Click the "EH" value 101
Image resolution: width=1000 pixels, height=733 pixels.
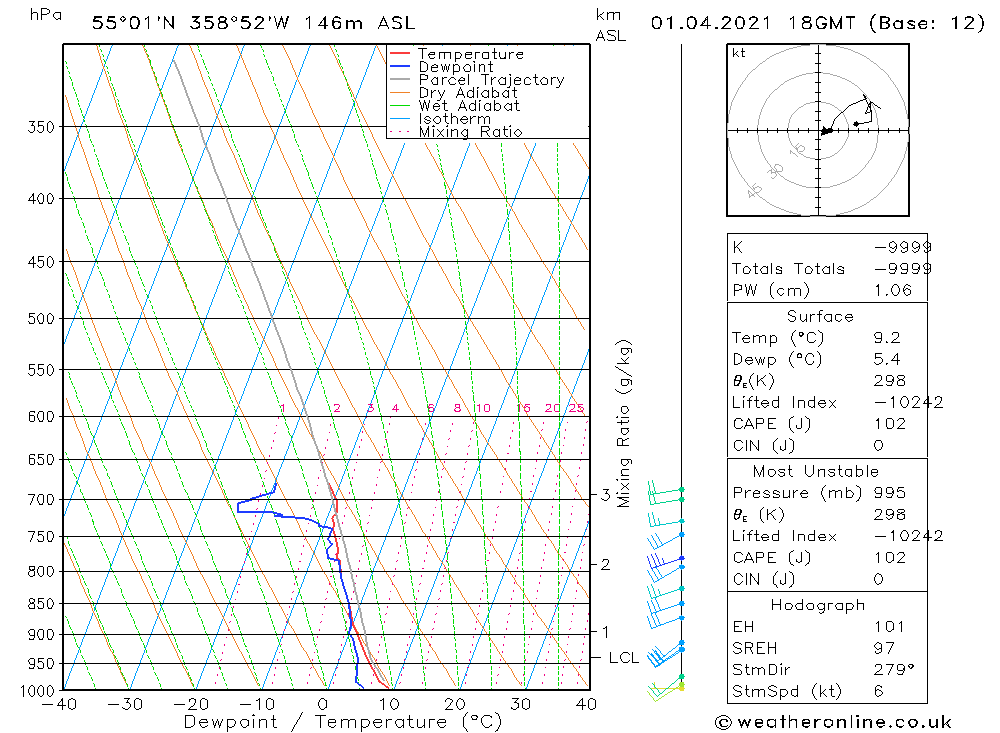tap(890, 626)
